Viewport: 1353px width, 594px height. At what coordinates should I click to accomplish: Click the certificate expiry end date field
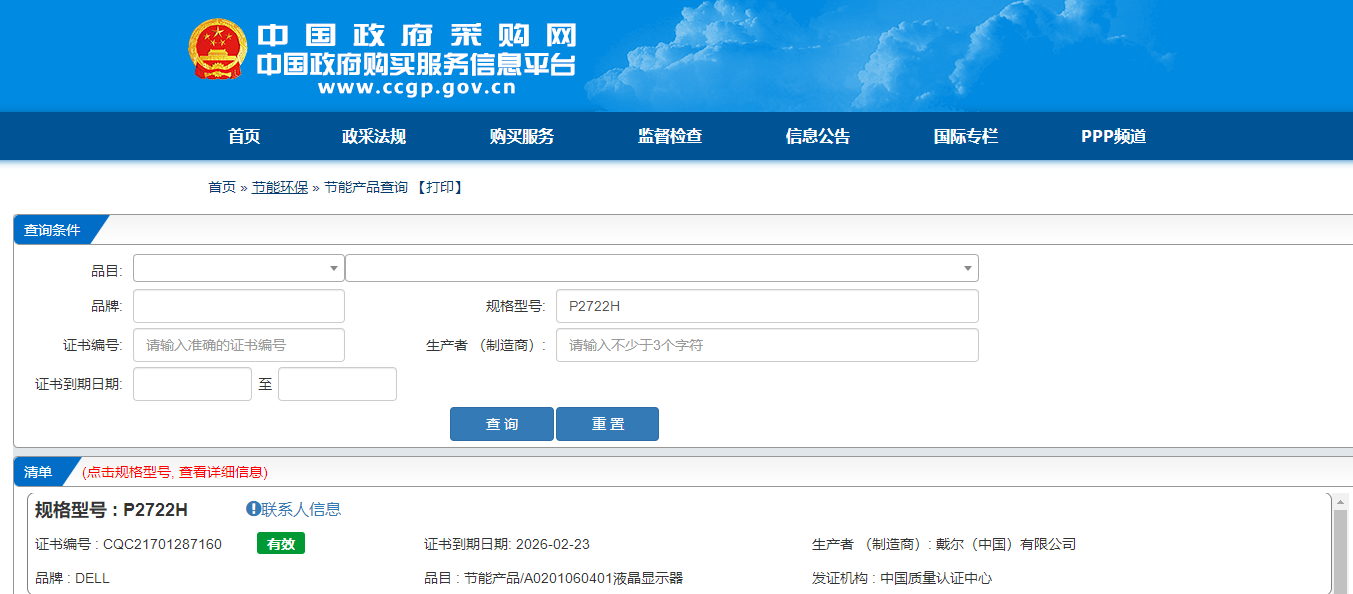pyautogui.click(x=337, y=384)
